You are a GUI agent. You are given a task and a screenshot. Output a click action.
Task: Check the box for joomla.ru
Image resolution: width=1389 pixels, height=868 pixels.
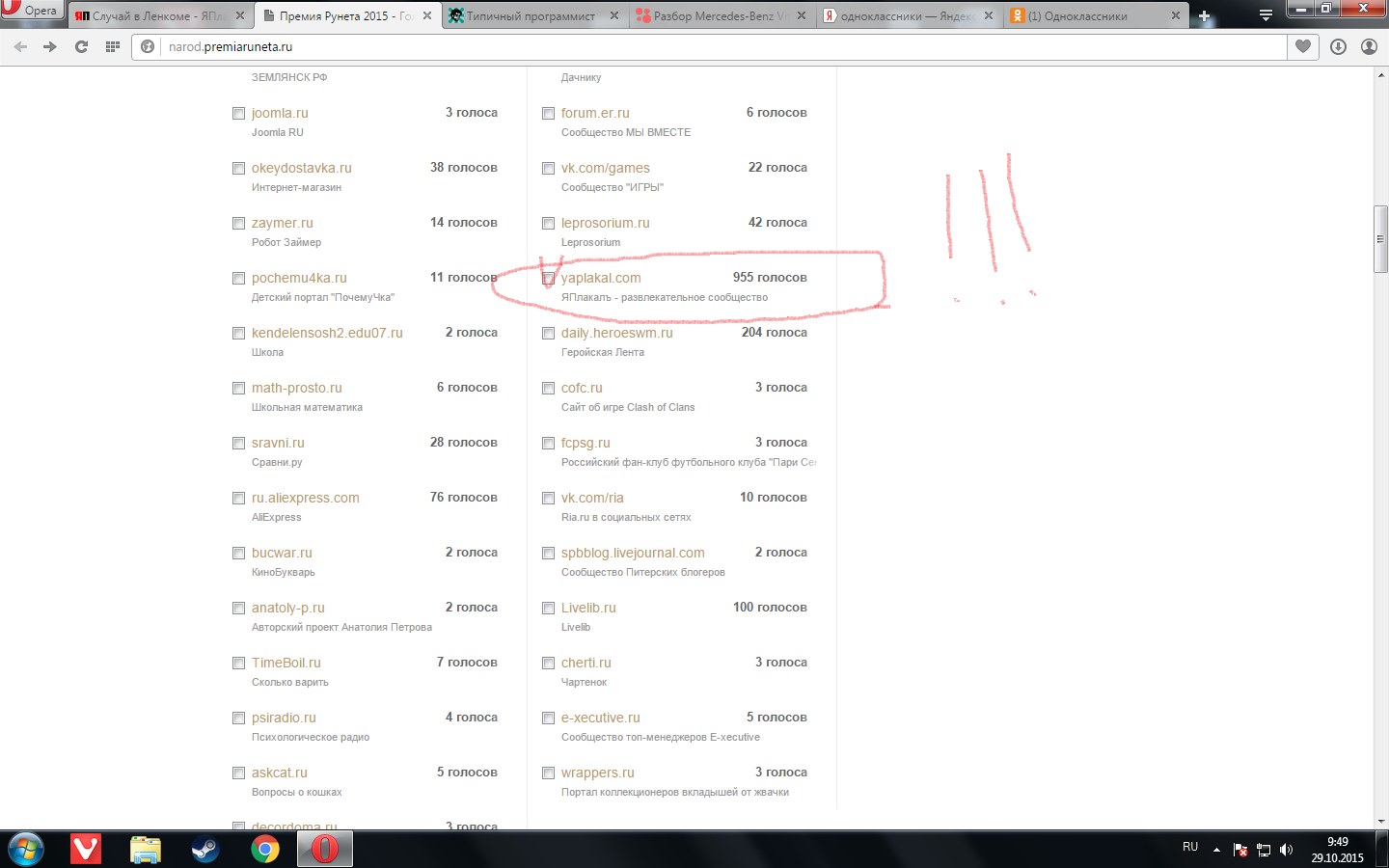tap(238, 114)
